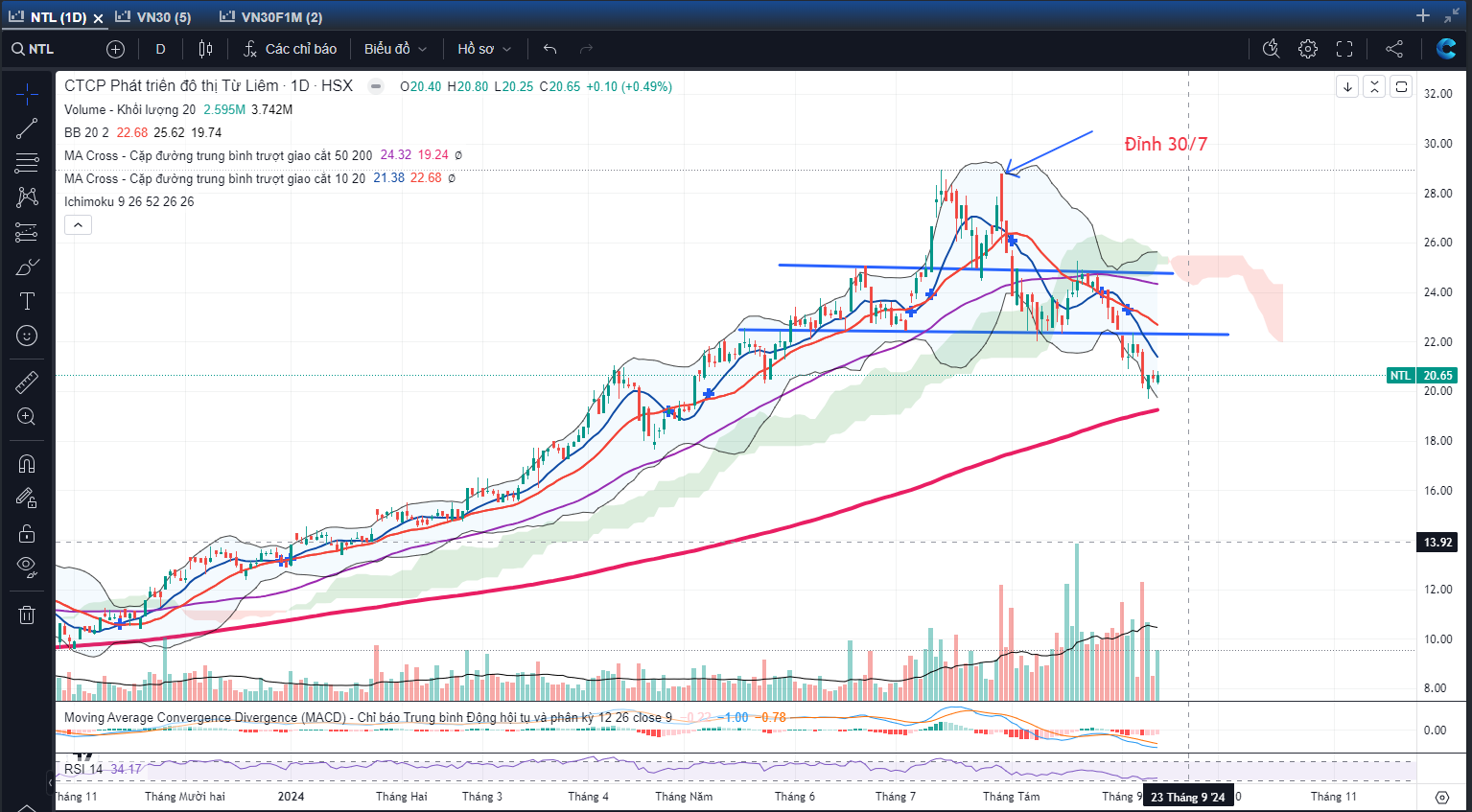Select the MACD indicator legend

tap(368, 717)
